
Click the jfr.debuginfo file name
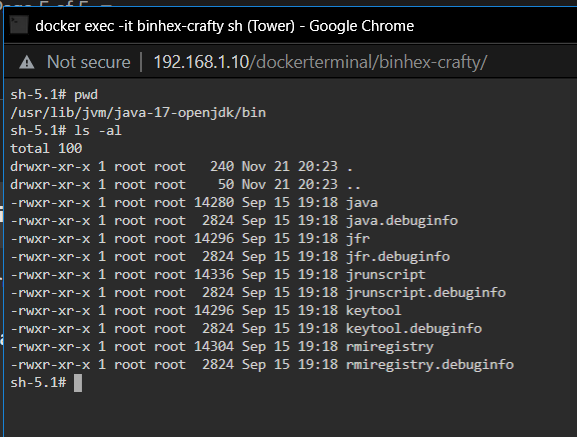coord(398,257)
